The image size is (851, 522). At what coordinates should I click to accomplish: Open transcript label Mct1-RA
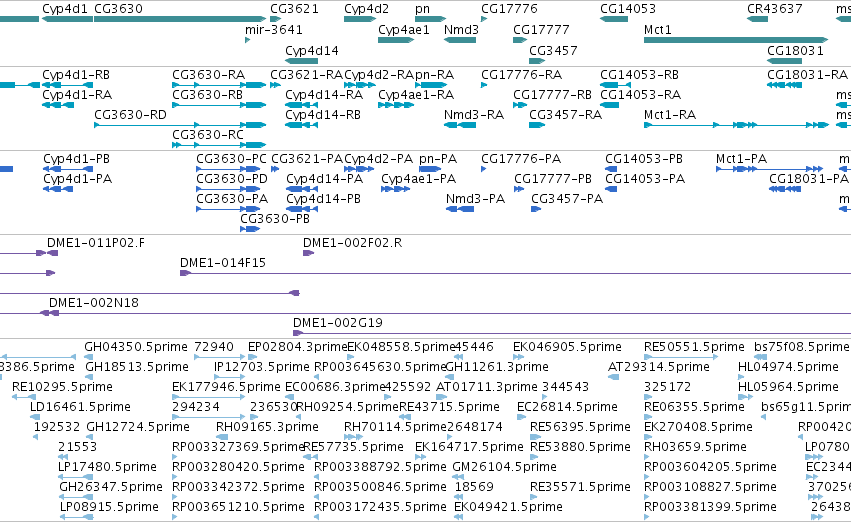670,115
